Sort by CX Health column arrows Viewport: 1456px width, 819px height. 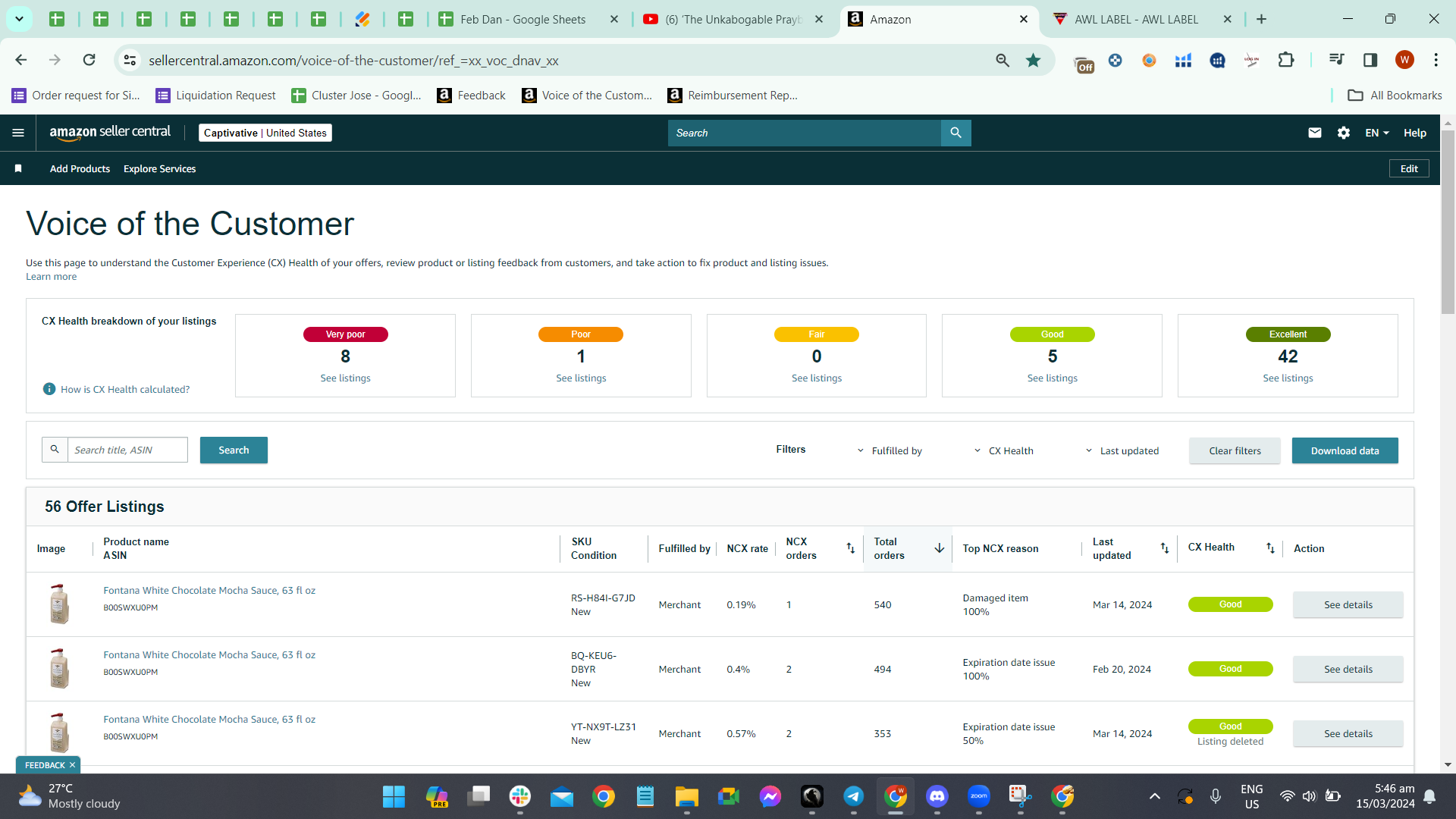(x=1270, y=548)
